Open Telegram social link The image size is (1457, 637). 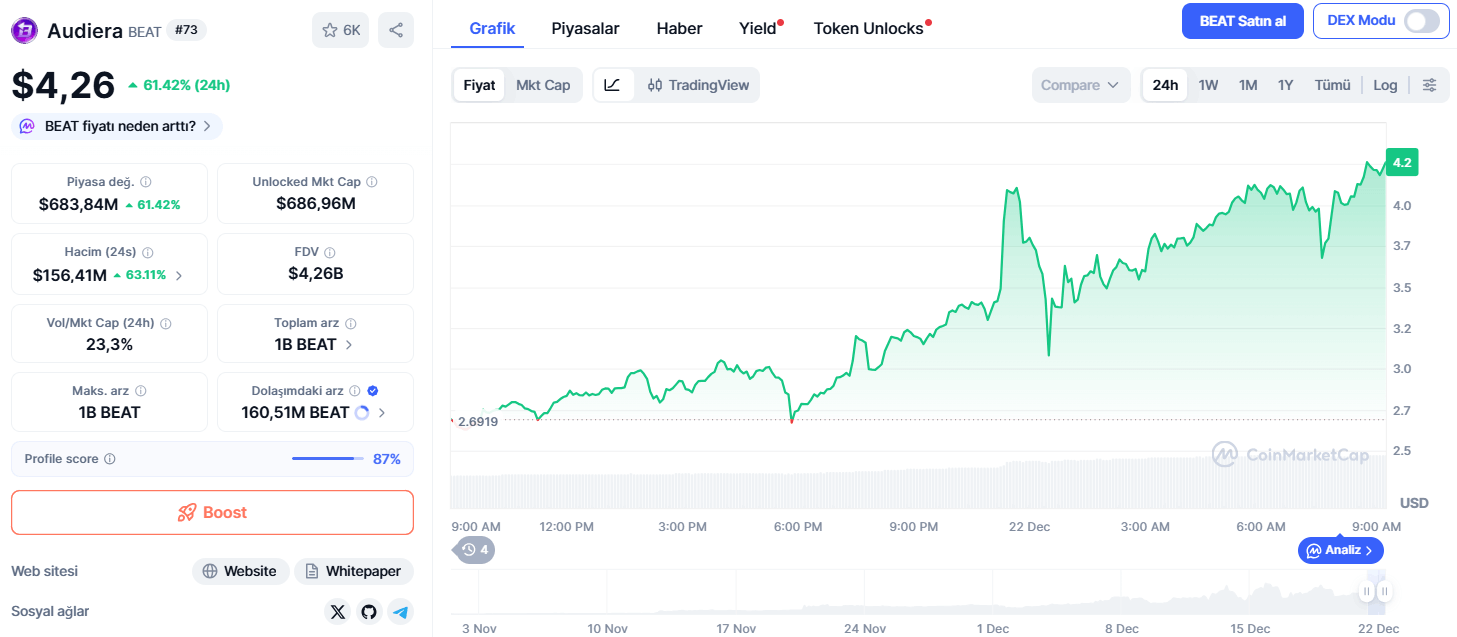(x=401, y=611)
